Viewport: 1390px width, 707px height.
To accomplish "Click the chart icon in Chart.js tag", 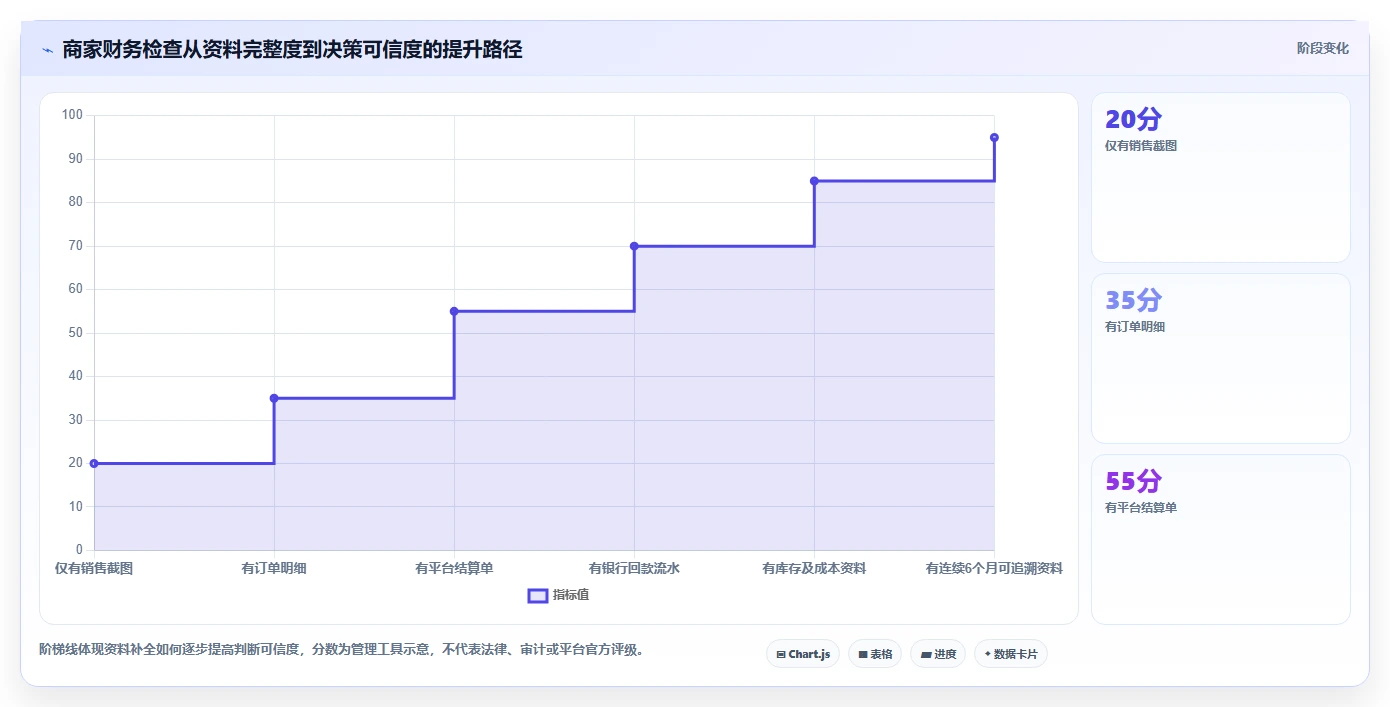I will pyautogui.click(x=781, y=655).
